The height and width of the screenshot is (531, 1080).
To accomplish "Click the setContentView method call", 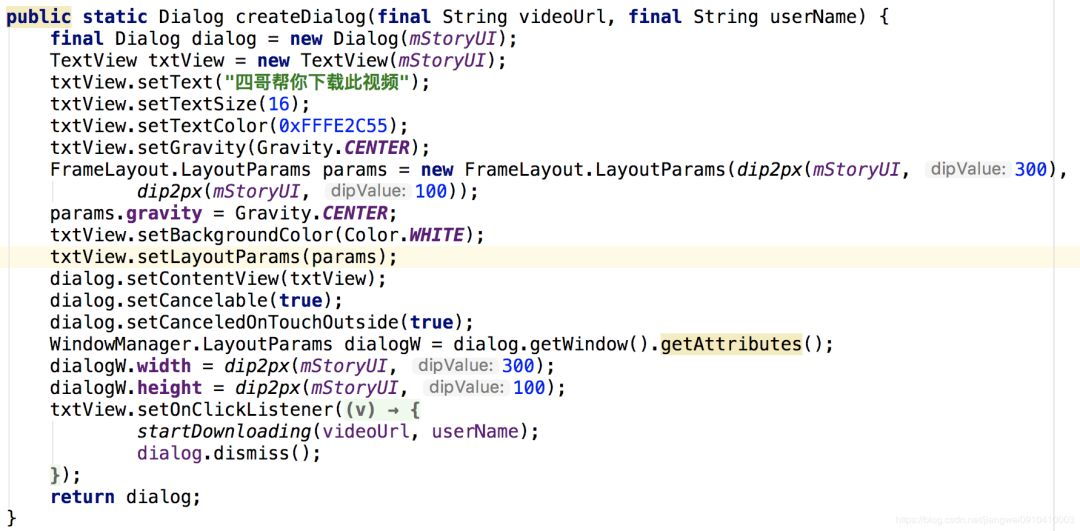I will (x=209, y=279).
